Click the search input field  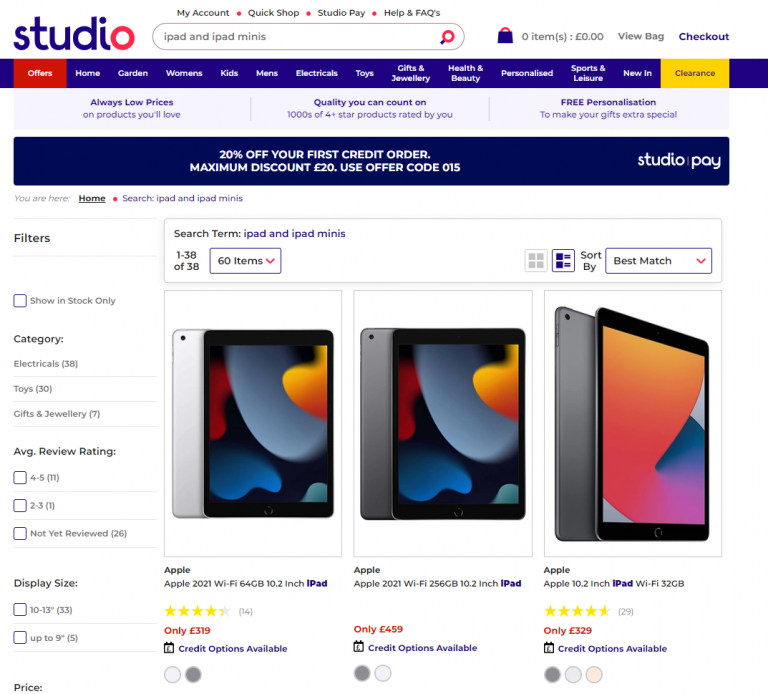point(295,37)
